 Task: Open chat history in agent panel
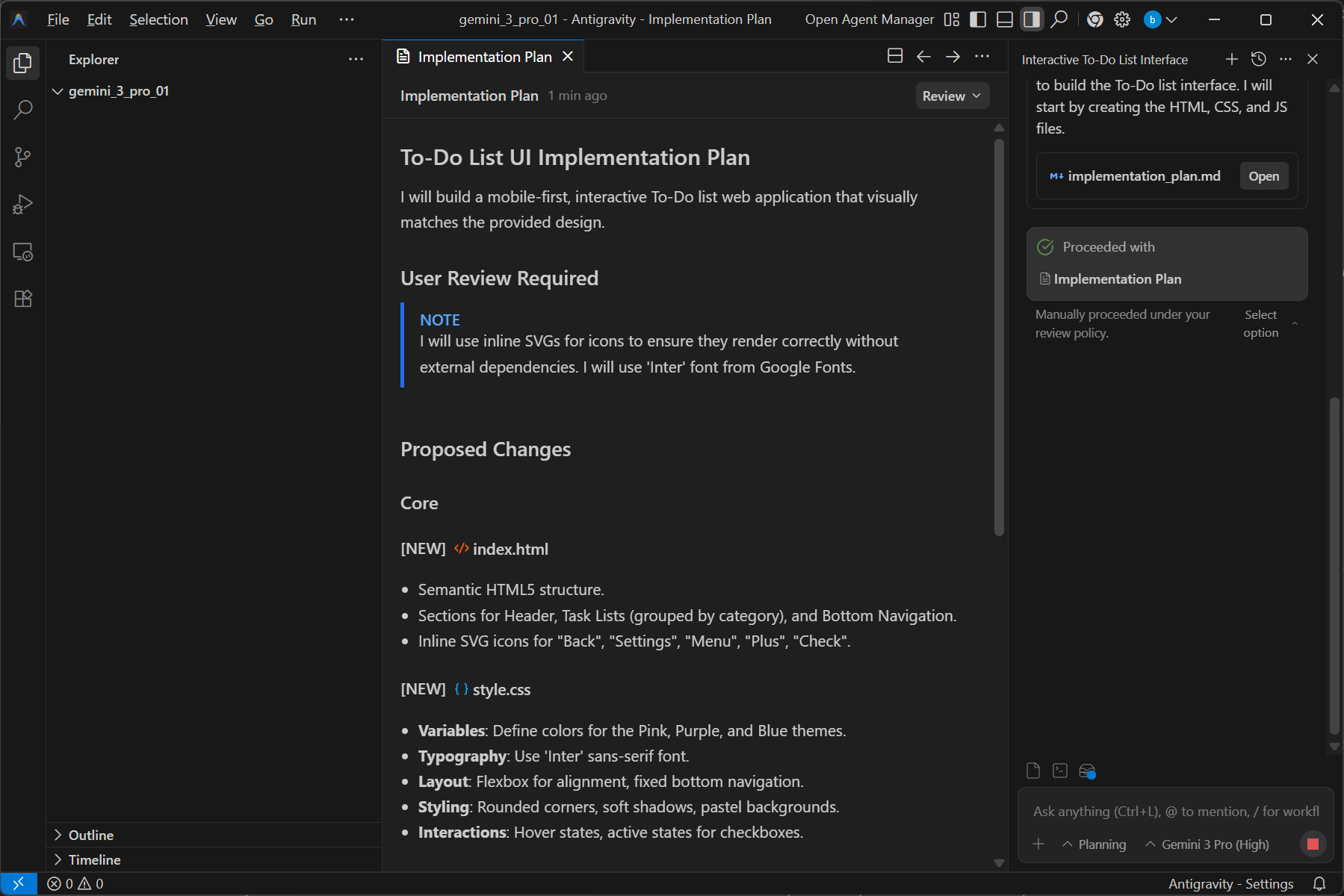coord(1259,59)
